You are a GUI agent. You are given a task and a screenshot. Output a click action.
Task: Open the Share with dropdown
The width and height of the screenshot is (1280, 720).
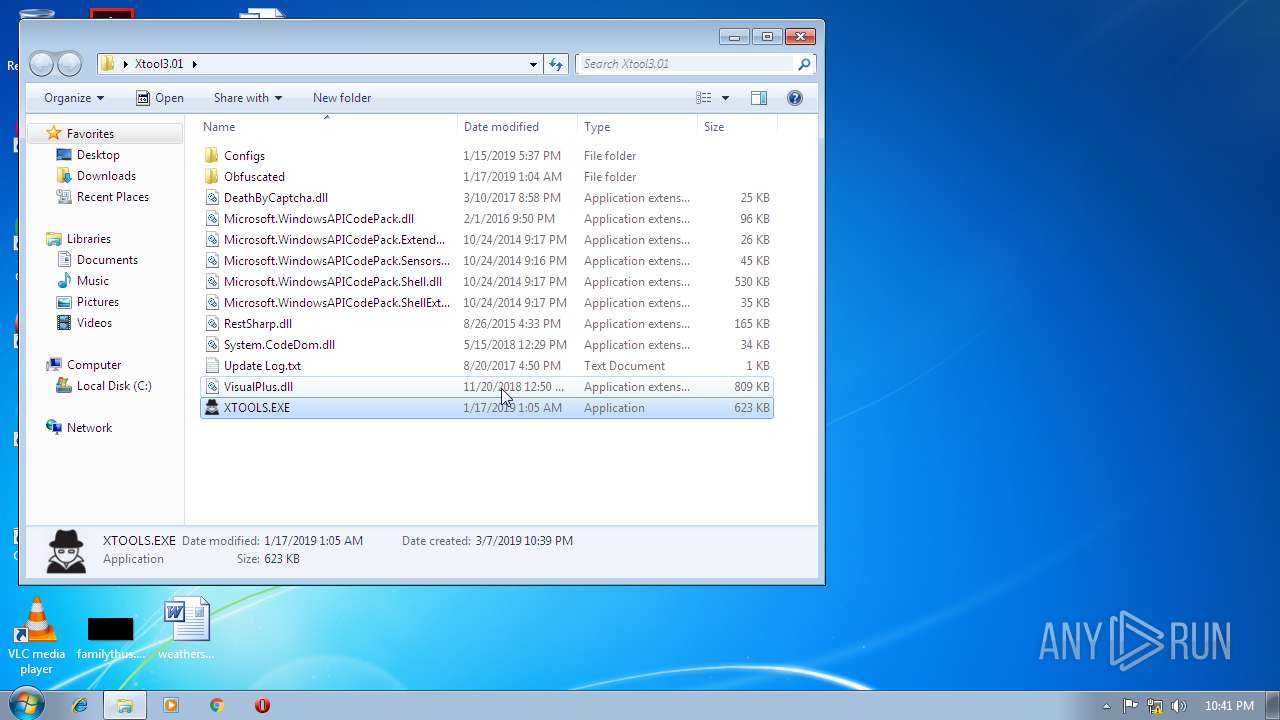(247, 98)
